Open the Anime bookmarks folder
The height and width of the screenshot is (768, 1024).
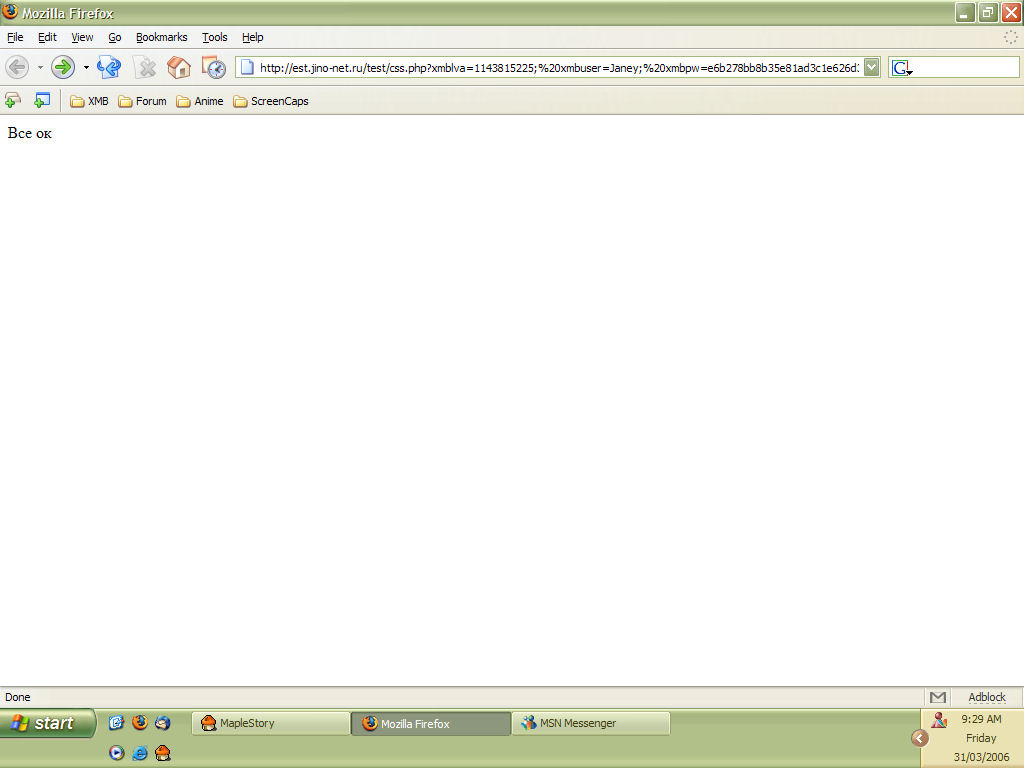(x=200, y=101)
